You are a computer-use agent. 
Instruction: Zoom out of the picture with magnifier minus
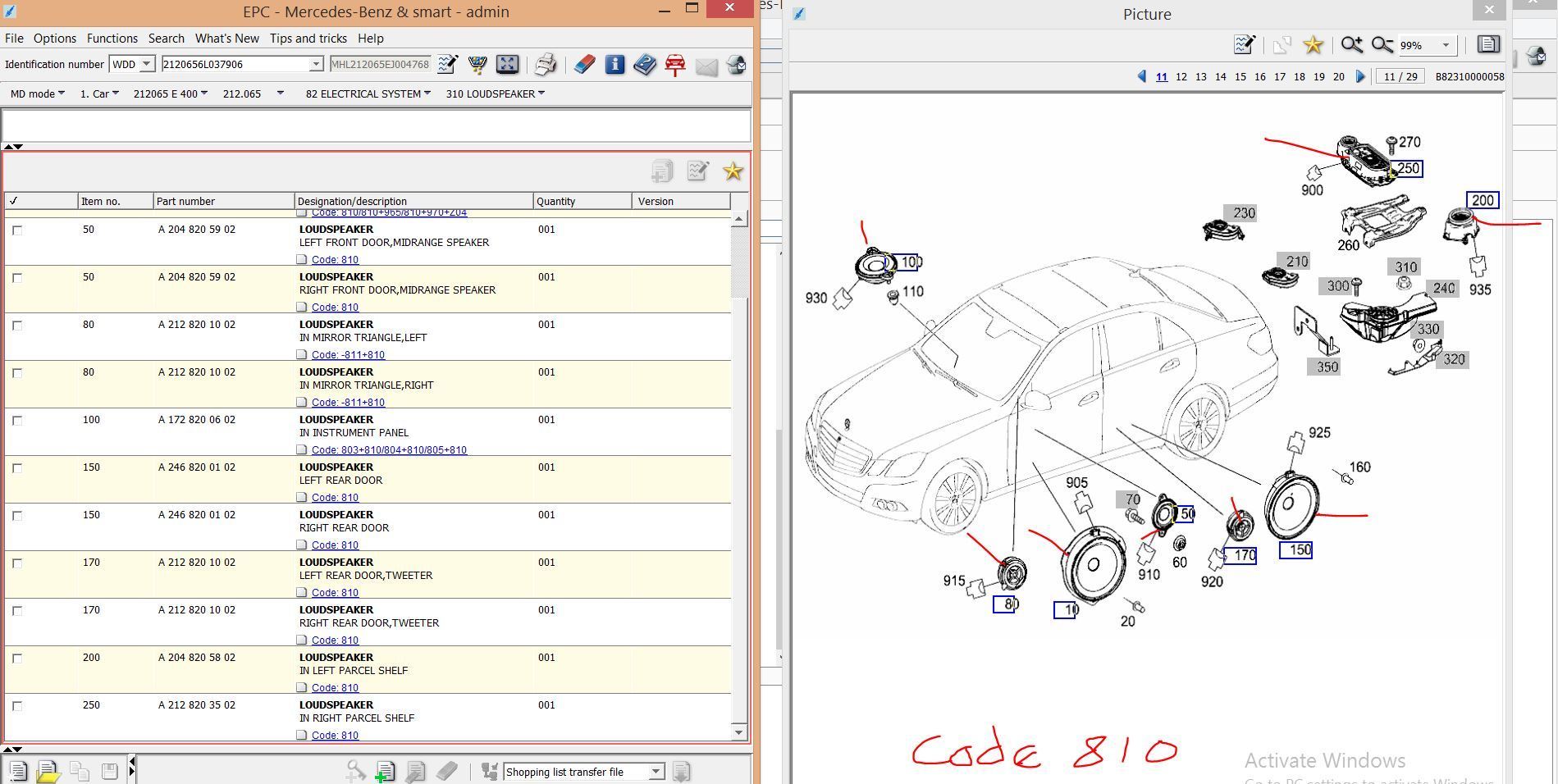(x=1382, y=45)
